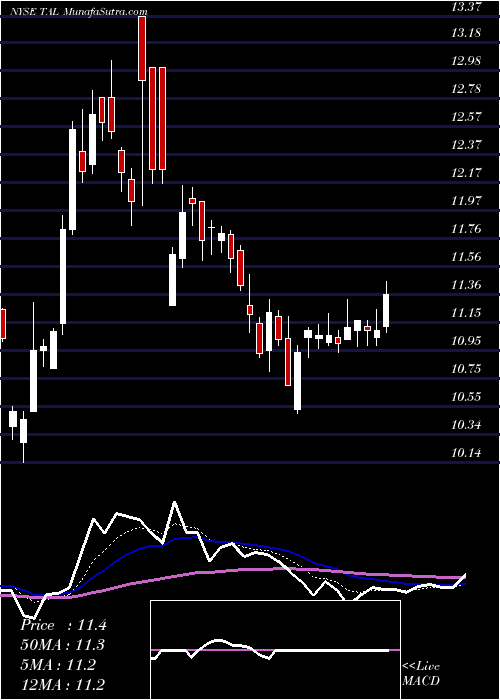Click inside the Live MACD inset chart
The image size is (500, 700).
click(275, 650)
